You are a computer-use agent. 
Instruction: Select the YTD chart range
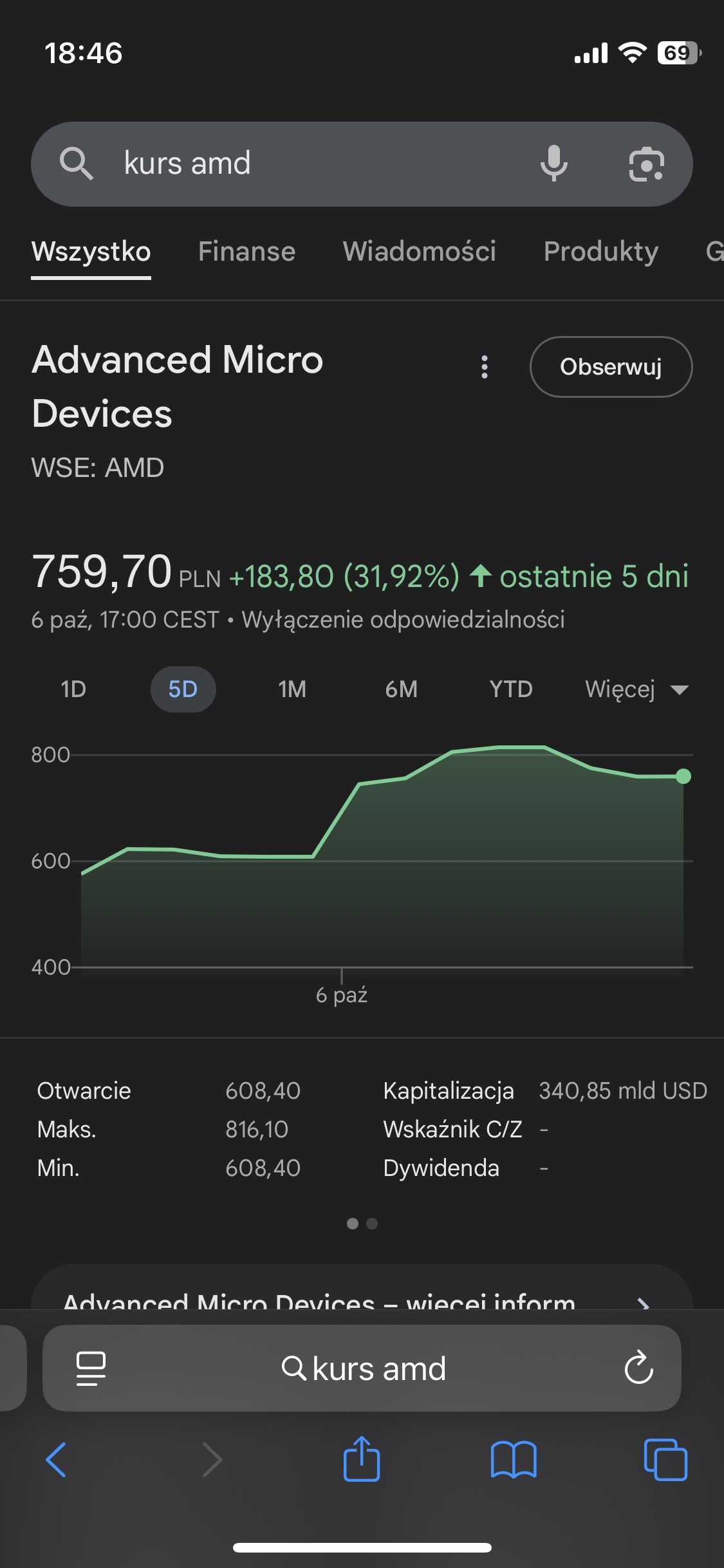(511, 689)
